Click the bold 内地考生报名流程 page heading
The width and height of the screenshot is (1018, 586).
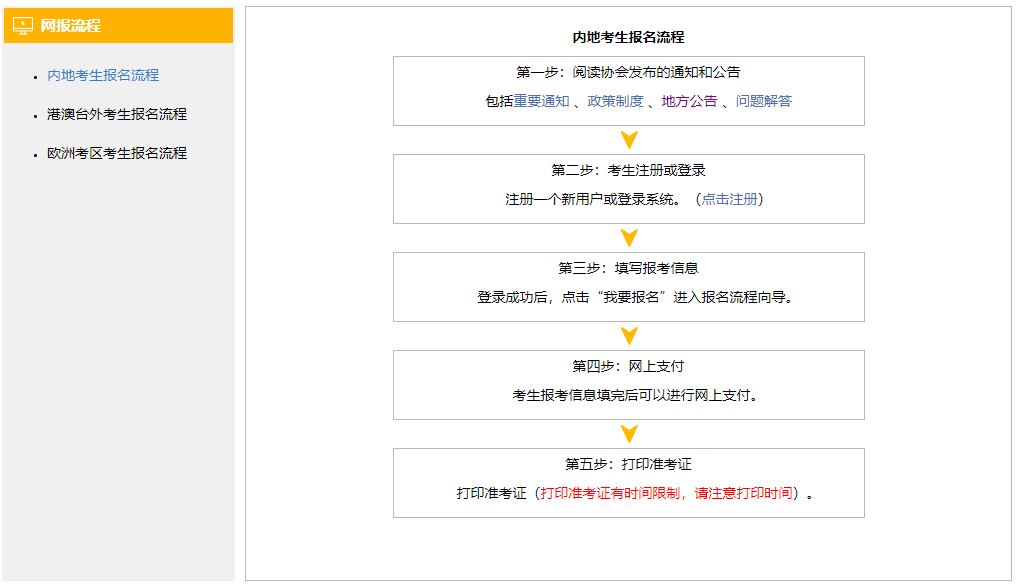(628, 37)
